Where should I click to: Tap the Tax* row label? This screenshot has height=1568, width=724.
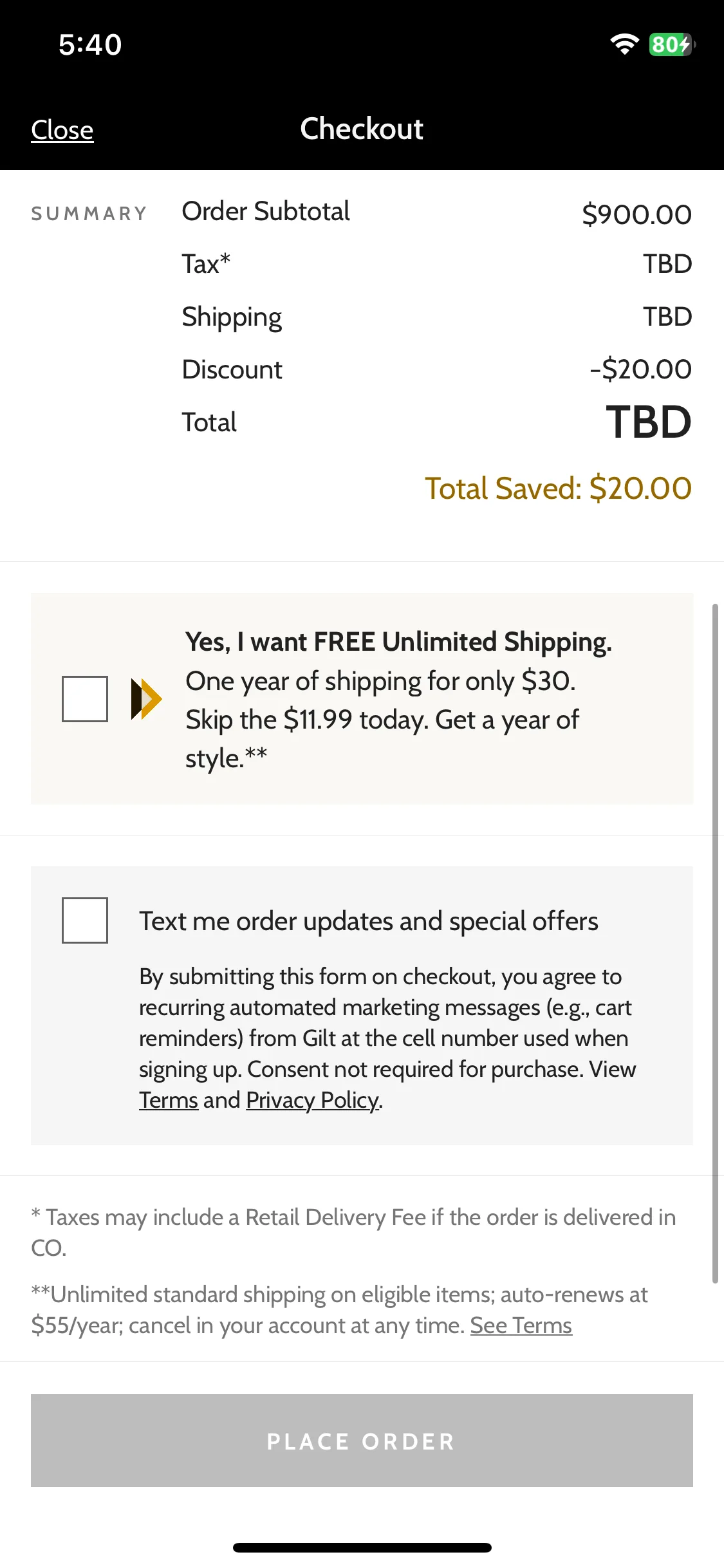[x=206, y=264]
